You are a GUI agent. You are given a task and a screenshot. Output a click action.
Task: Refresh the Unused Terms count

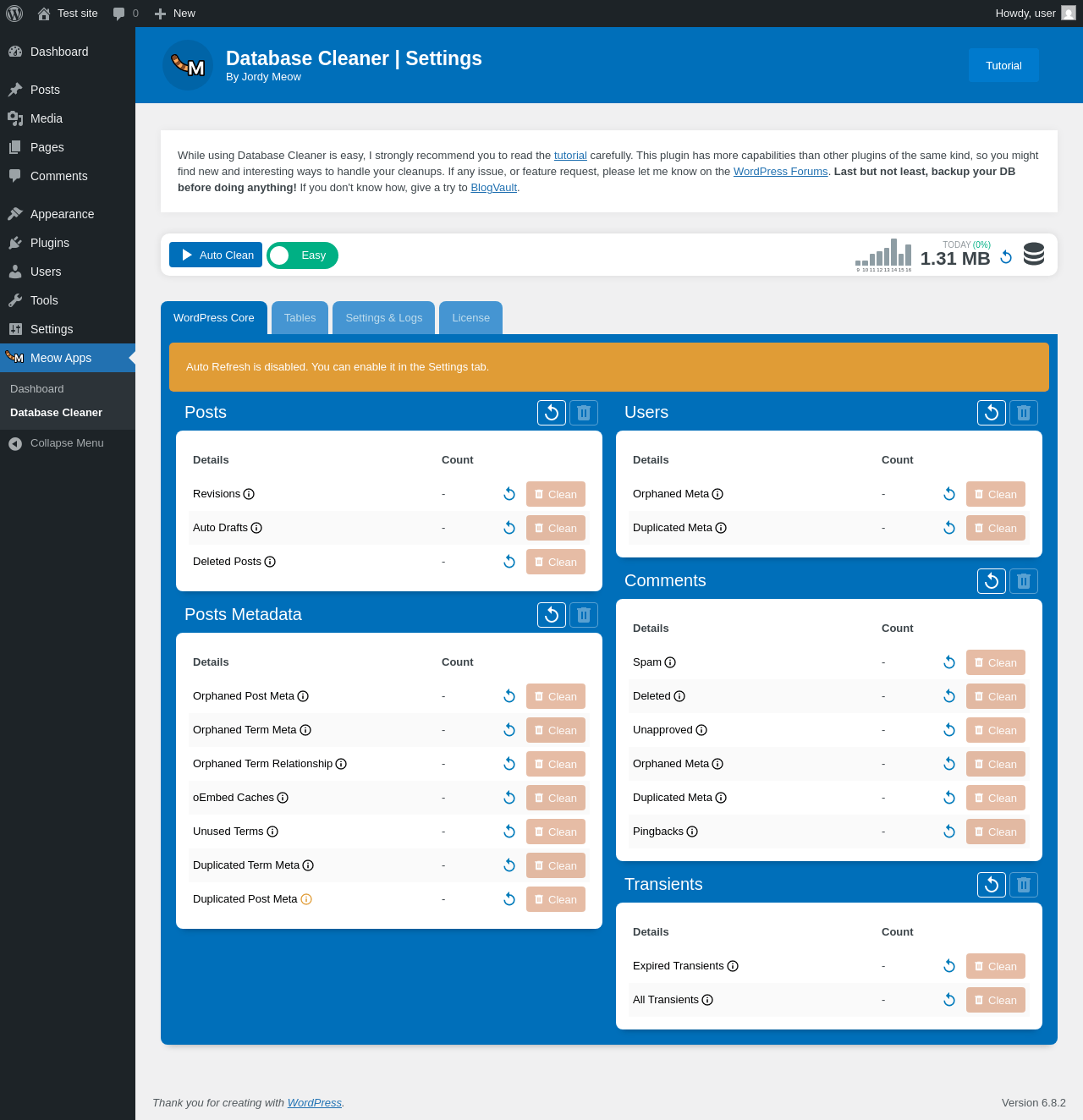tap(509, 832)
